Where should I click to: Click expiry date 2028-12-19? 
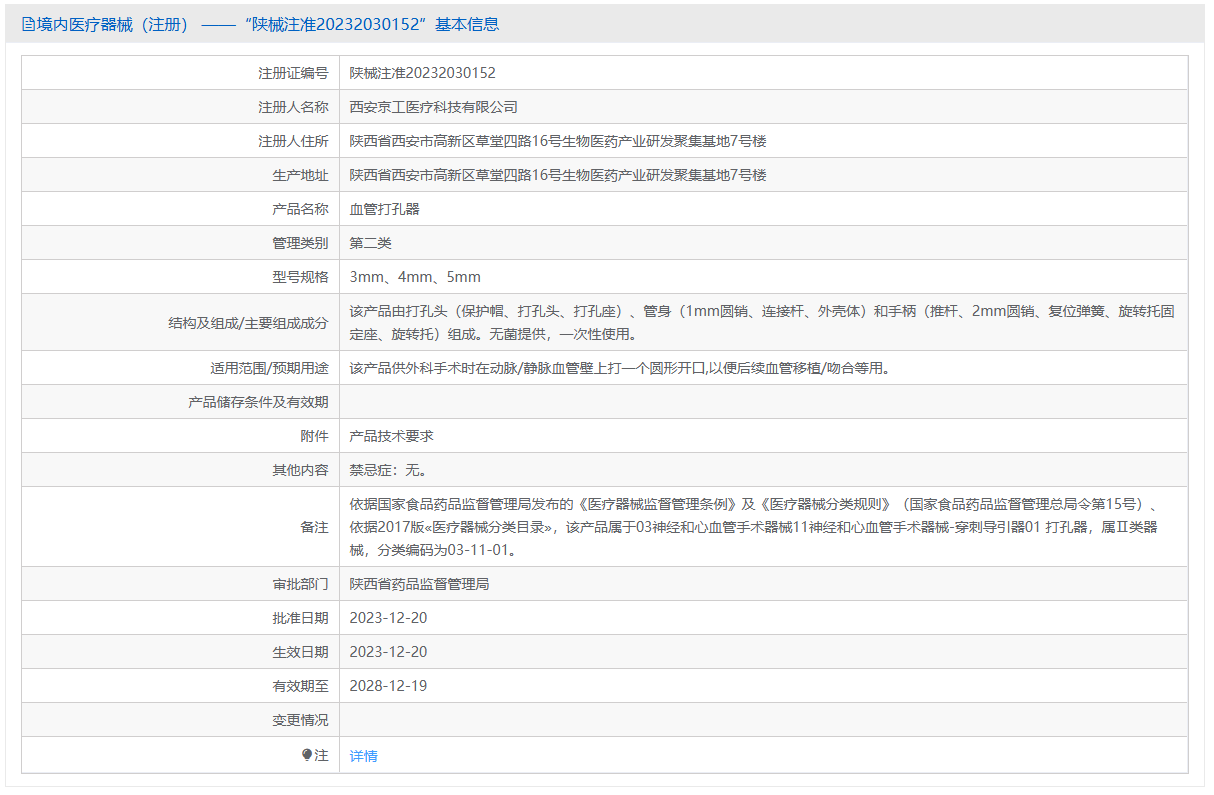[x=388, y=686]
